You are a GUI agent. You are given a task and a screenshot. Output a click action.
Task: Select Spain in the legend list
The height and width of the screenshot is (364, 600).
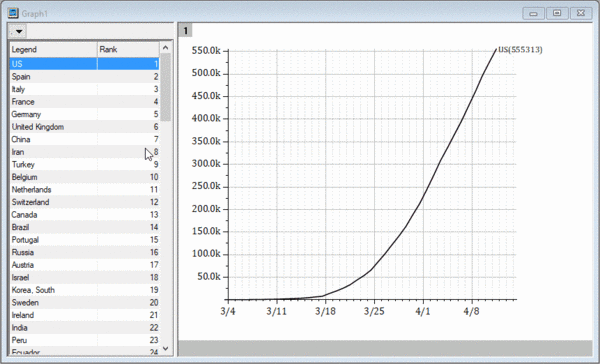point(85,77)
